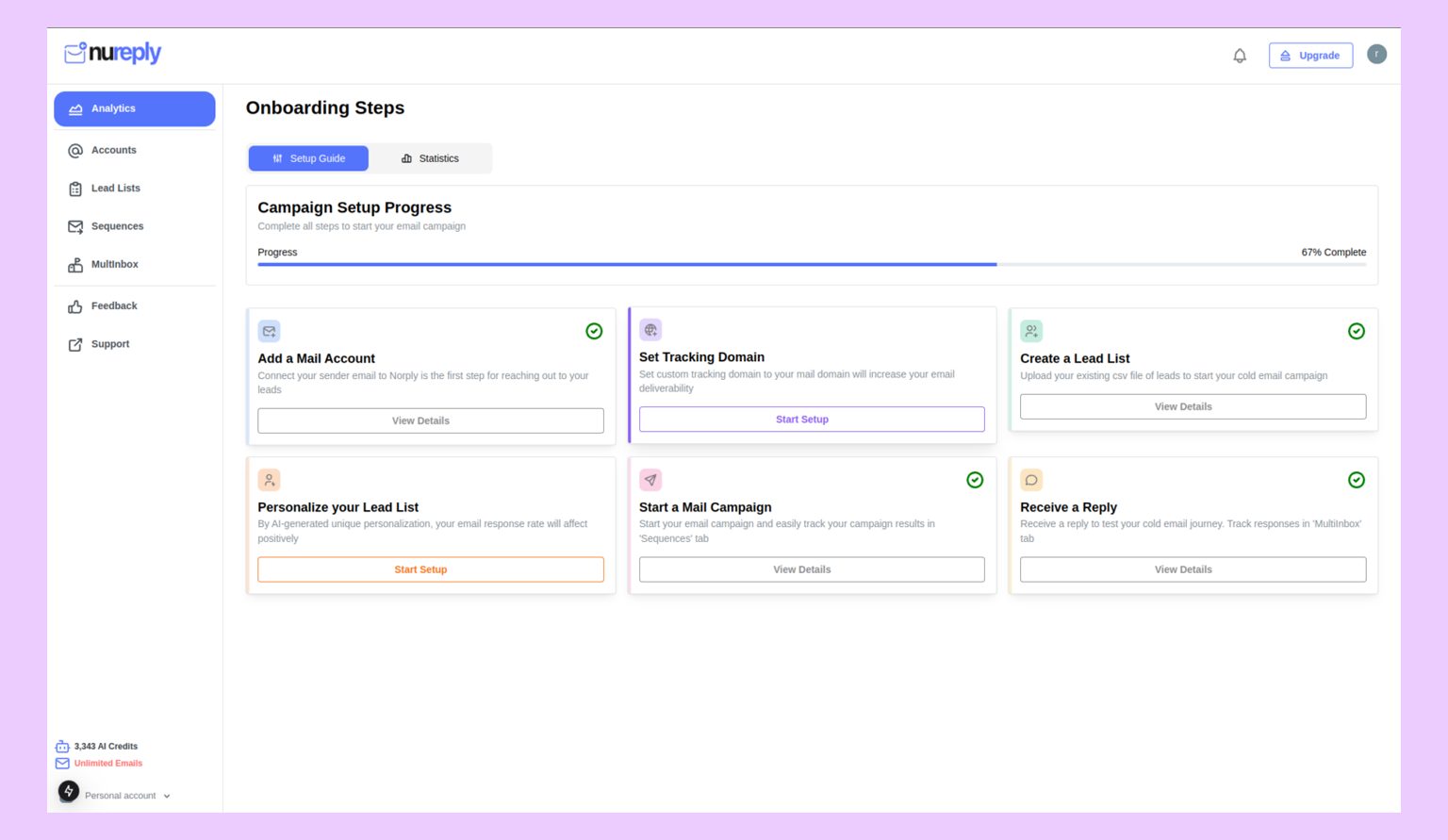Open the MultiInbox panel
1448x840 pixels.
tap(74, 265)
